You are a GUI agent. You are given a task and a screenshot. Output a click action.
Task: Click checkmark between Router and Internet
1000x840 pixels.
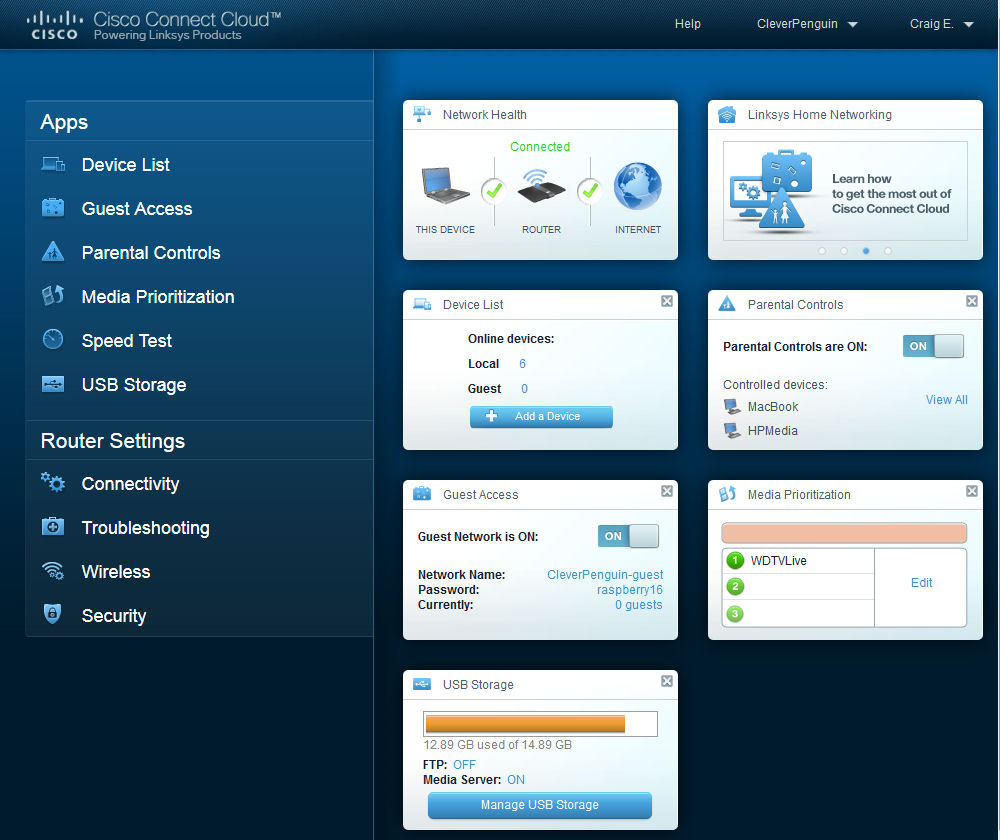[x=590, y=190]
